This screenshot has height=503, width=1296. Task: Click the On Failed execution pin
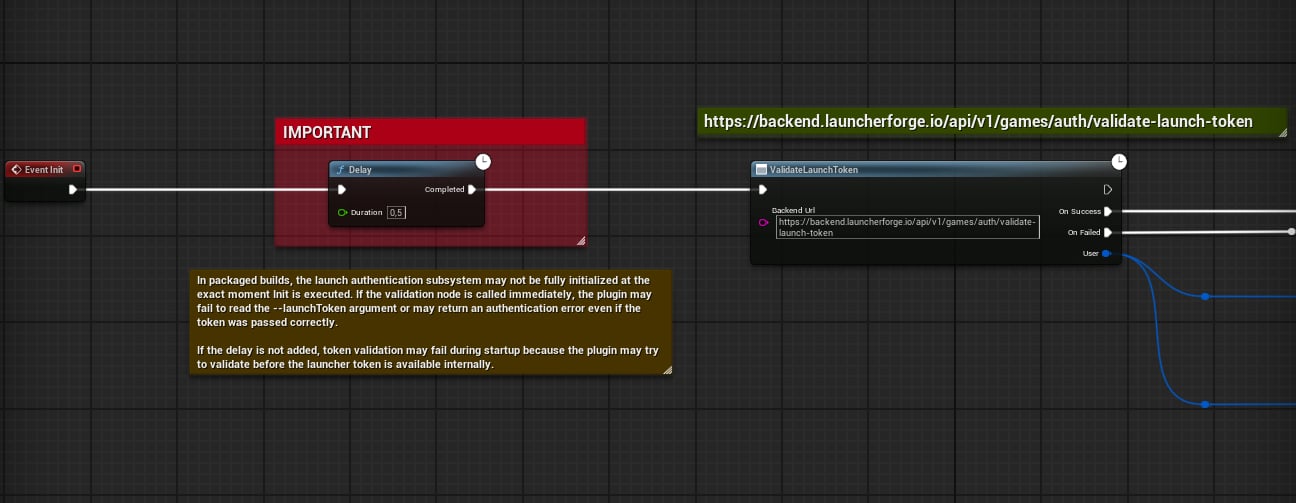point(1108,232)
